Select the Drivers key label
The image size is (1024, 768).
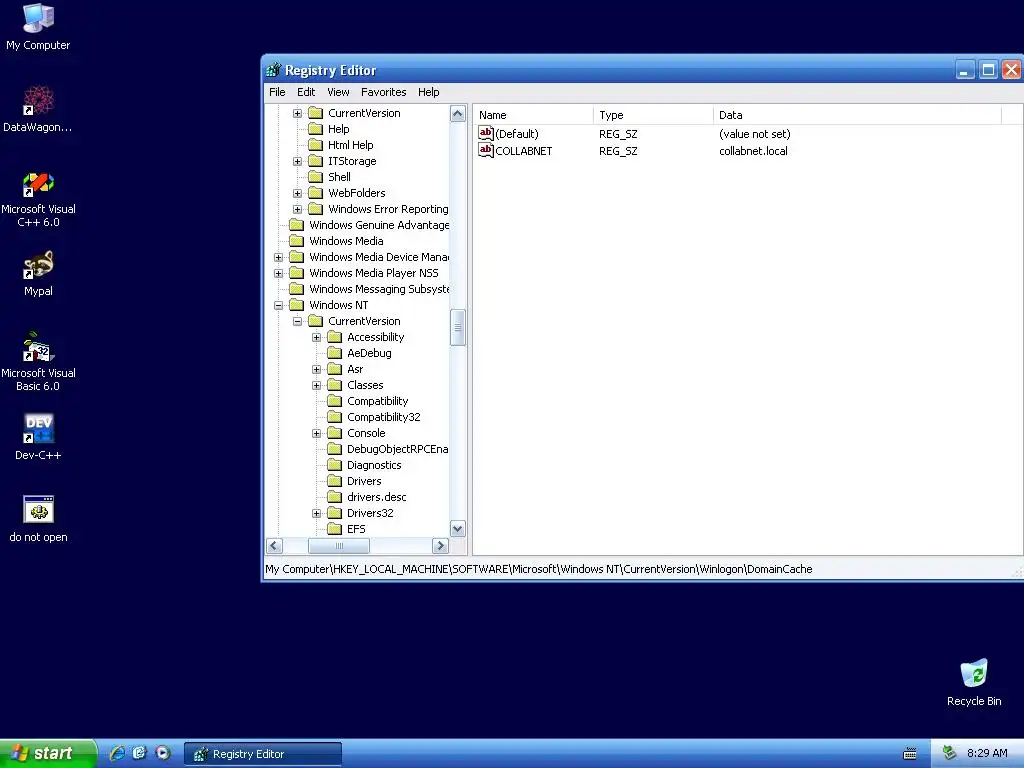[364, 481]
